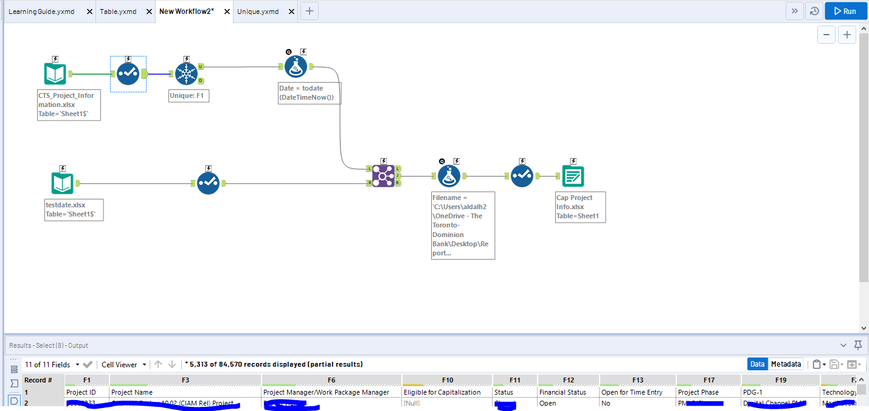Select the testdate.xlsx Input Data tool
The image size is (869, 411).
coord(62,183)
